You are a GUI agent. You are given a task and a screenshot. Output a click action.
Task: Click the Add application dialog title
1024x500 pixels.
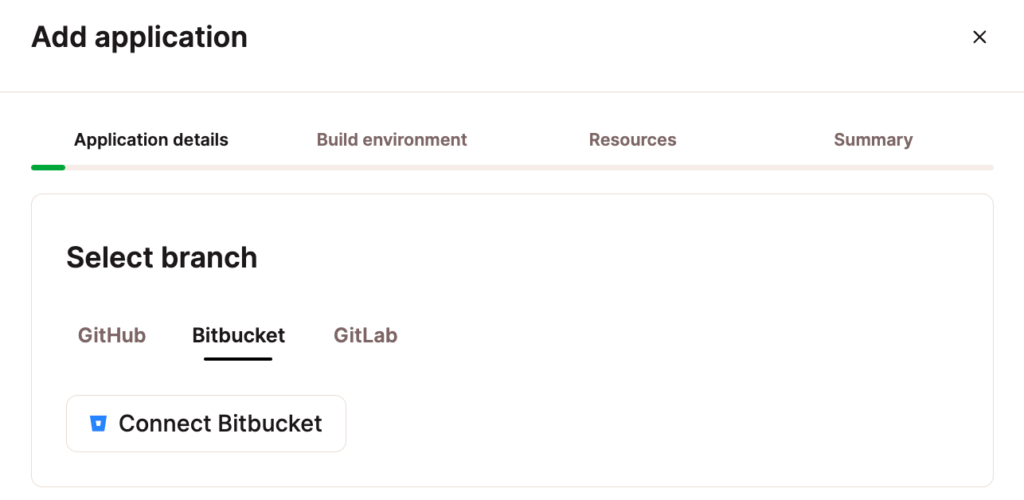(139, 38)
